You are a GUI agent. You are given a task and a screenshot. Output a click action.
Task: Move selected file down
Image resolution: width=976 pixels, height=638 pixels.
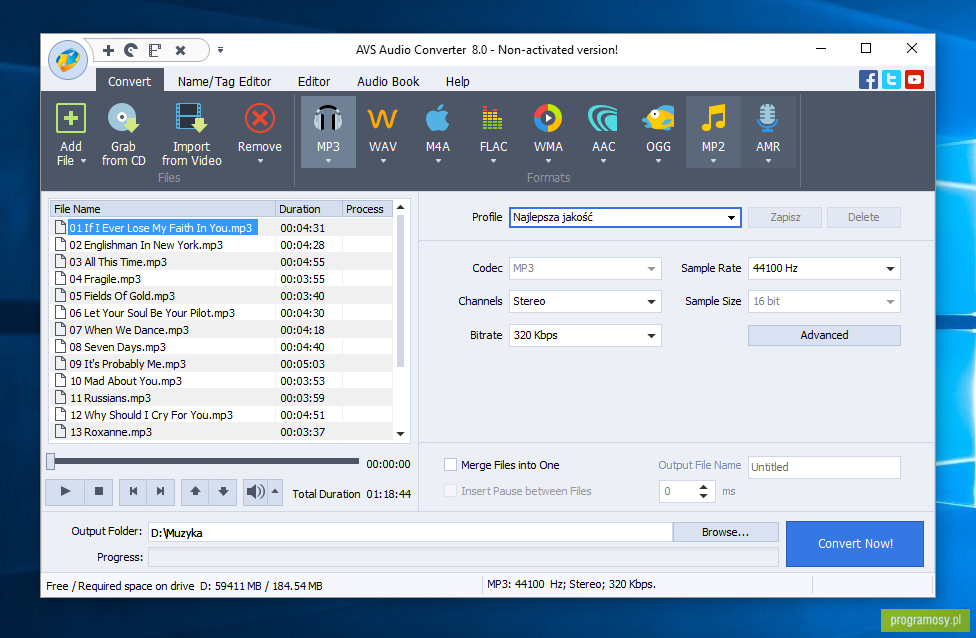click(223, 492)
